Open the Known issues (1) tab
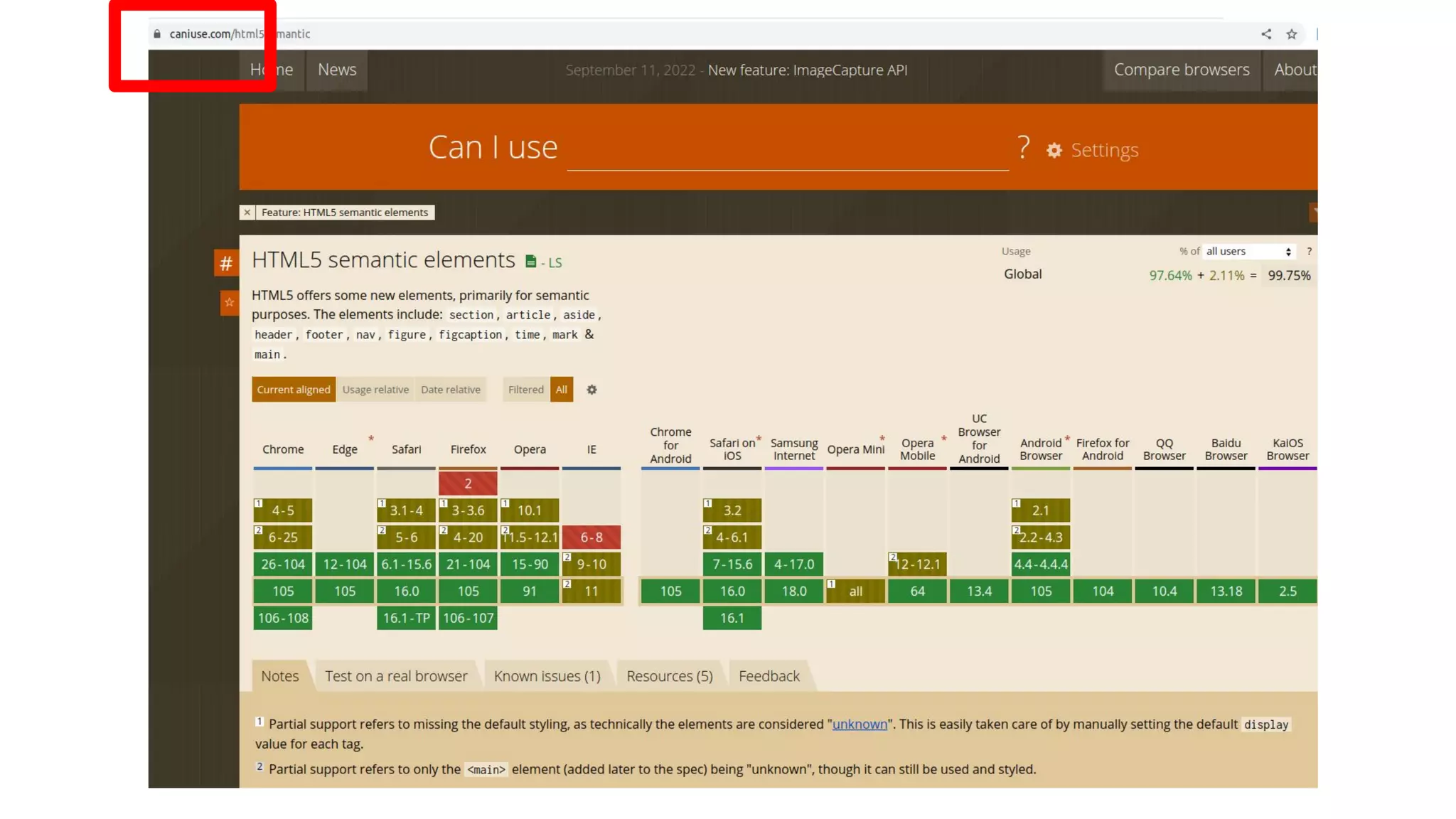Image resolution: width=1456 pixels, height=819 pixels. coord(547,676)
